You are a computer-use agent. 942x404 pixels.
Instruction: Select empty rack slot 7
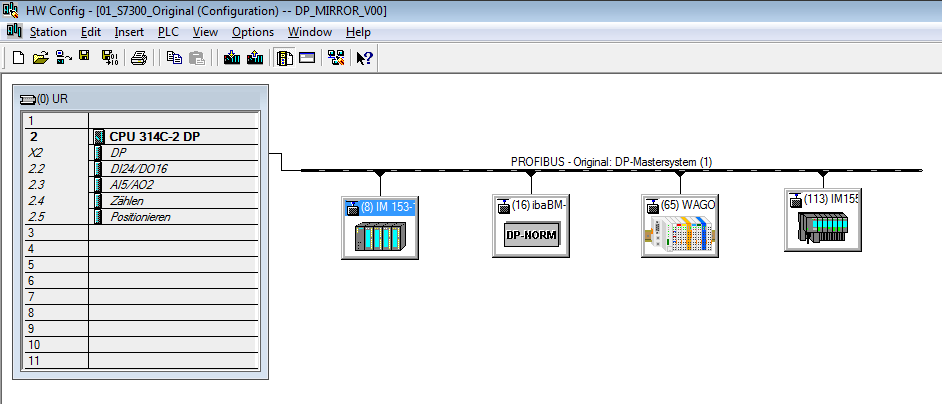click(142, 297)
